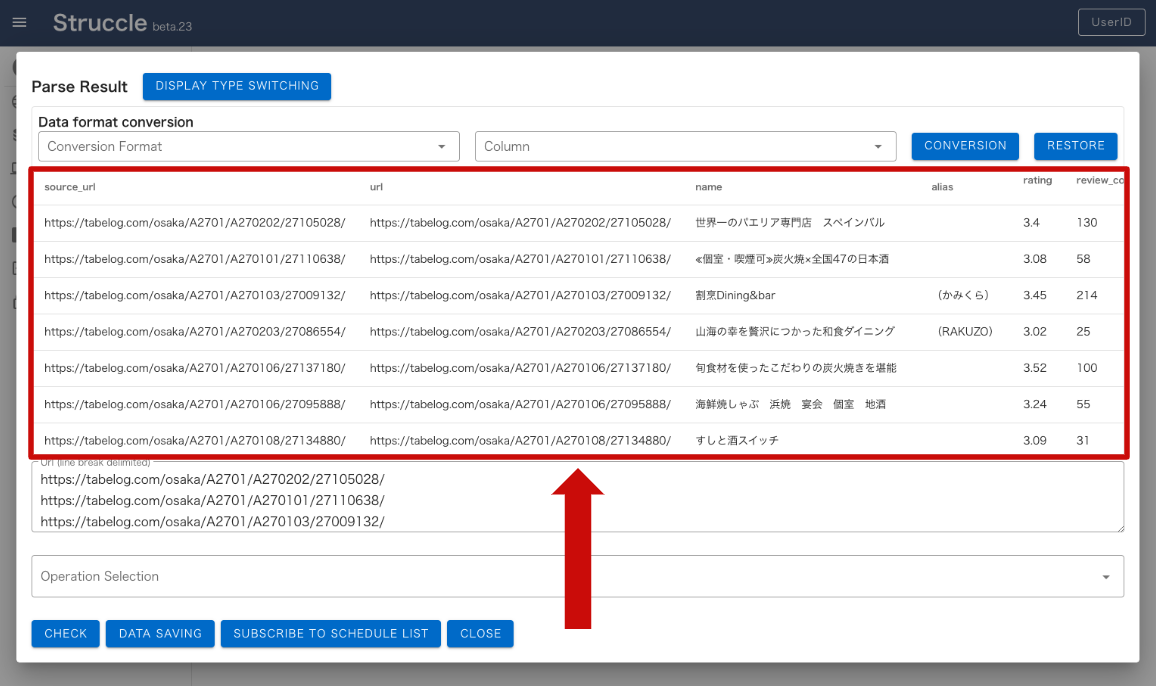Click SUBSCRIBE TO SCHEDULE LIST
This screenshot has height=686, width=1156.
tap(330, 633)
